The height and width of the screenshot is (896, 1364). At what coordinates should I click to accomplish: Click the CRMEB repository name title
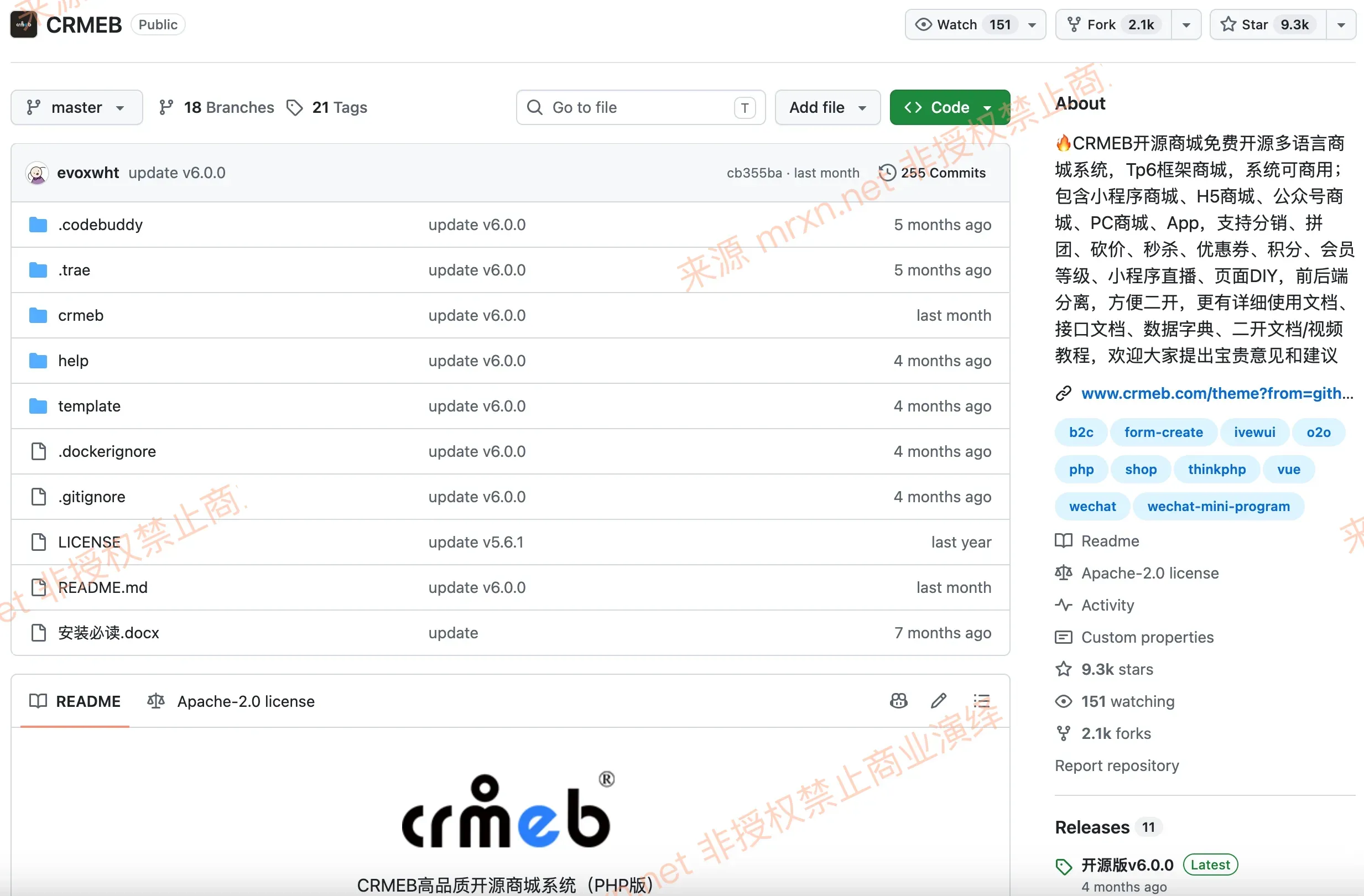click(x=84, y=25)
